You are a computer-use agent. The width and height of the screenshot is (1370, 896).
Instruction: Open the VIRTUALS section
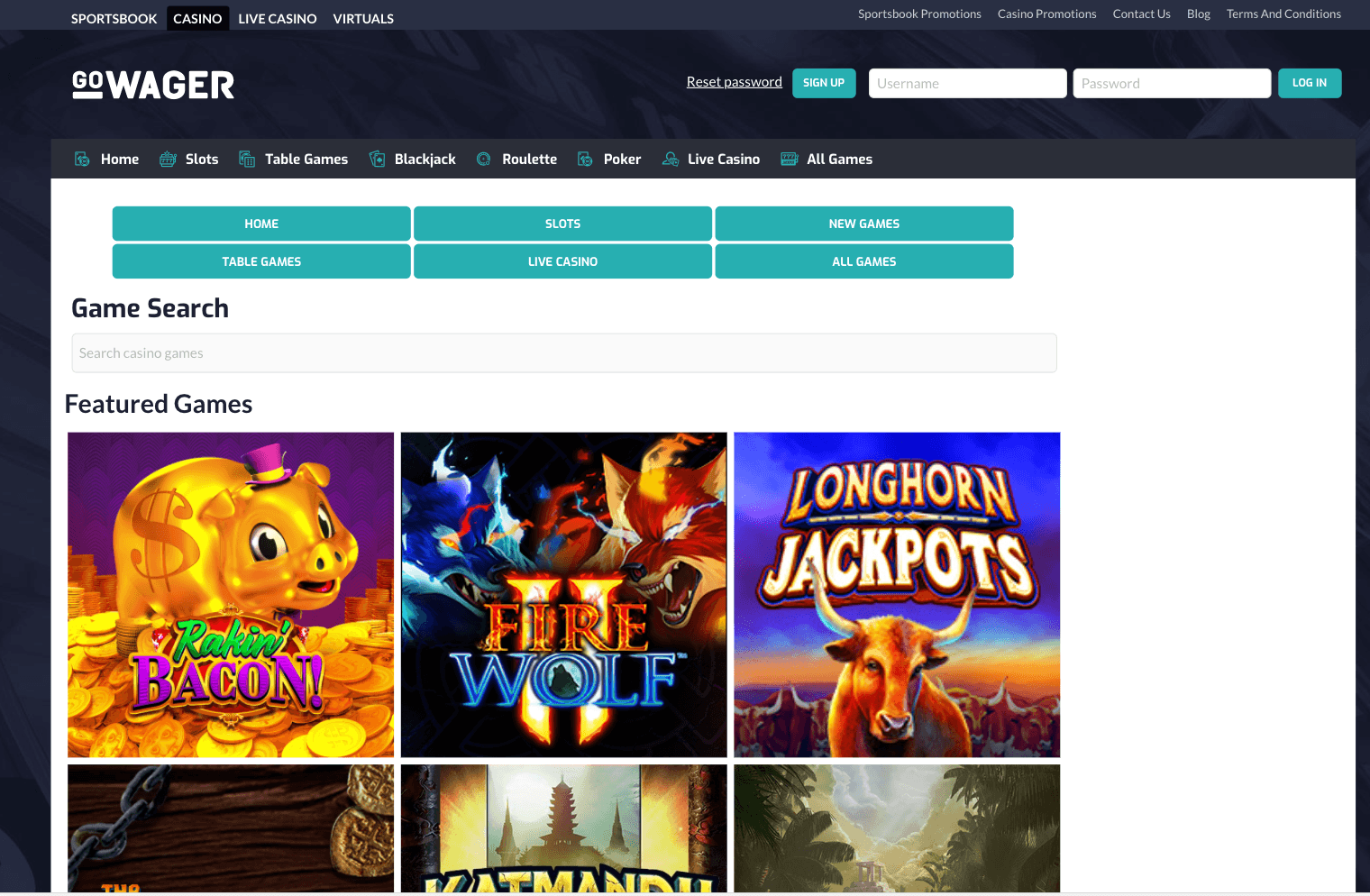click(x=362, y=17)
